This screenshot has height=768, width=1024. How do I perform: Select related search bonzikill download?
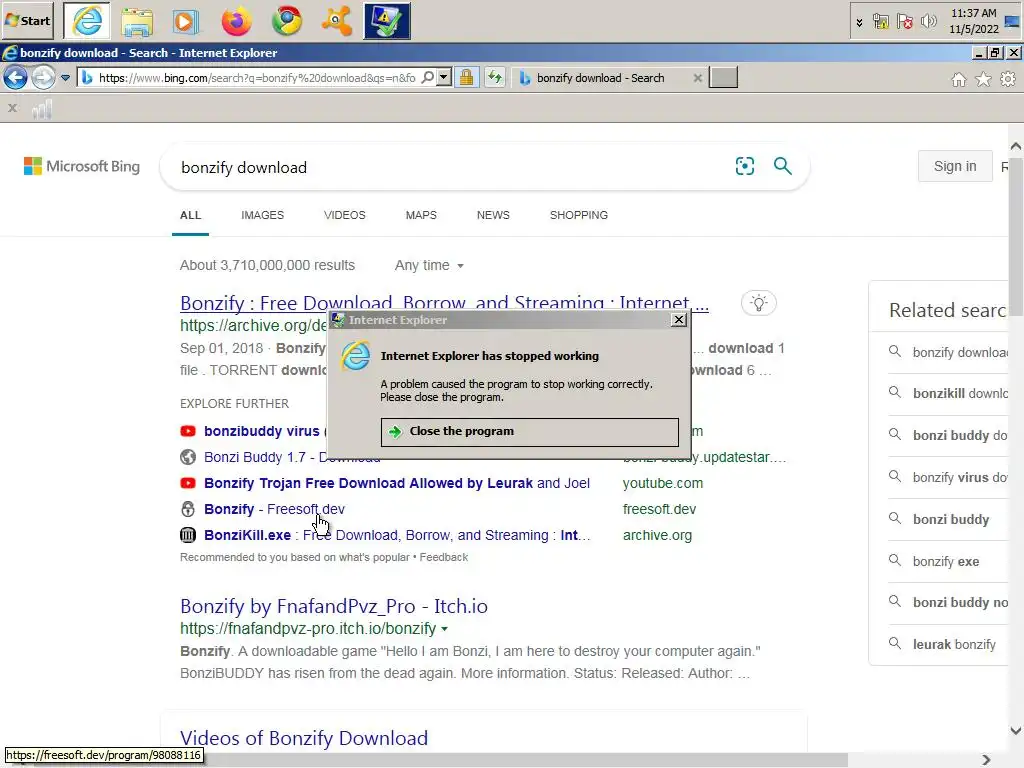click(x=948, y=393)
